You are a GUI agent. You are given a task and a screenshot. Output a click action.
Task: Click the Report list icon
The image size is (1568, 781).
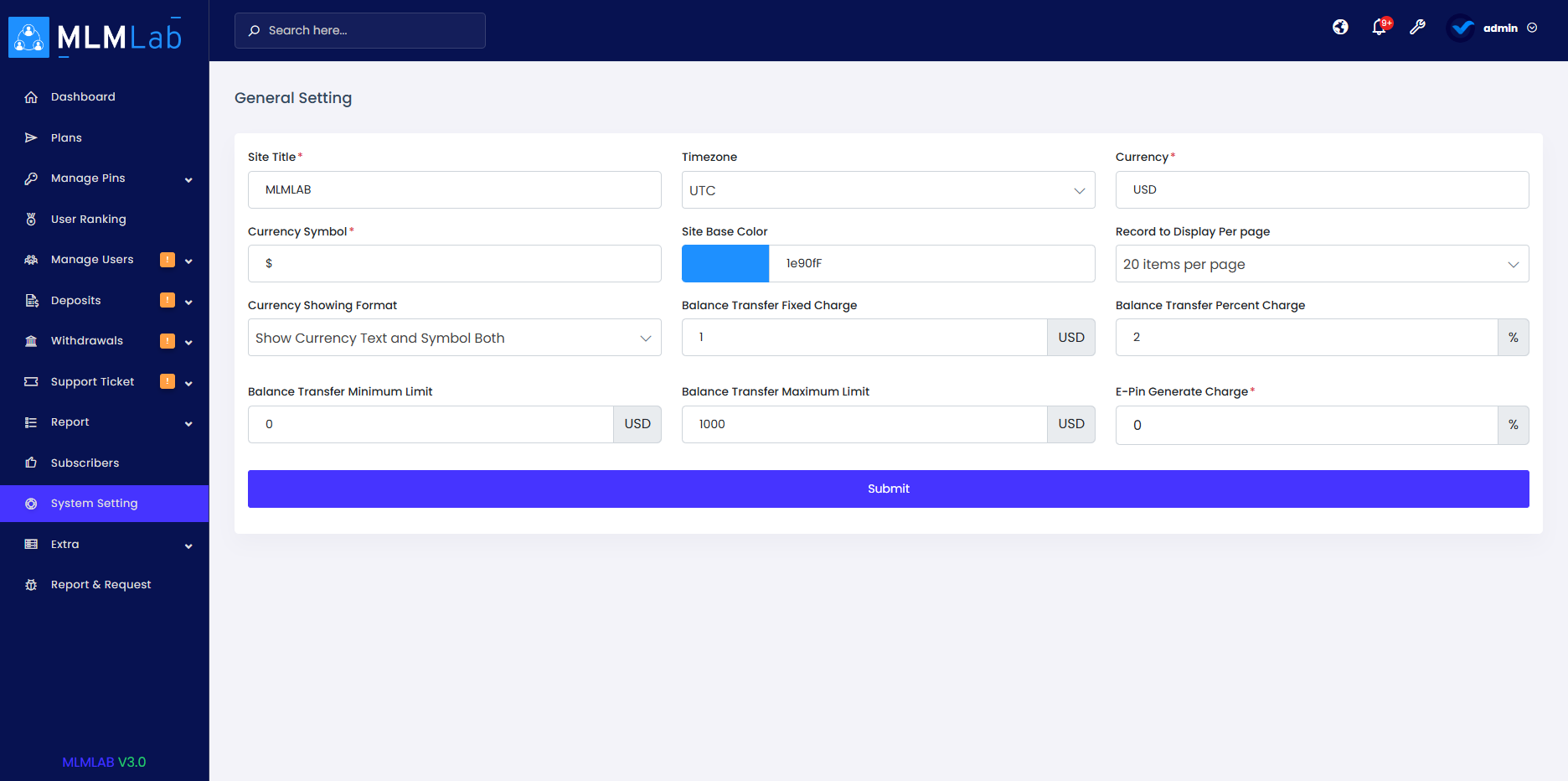[31, 422]
